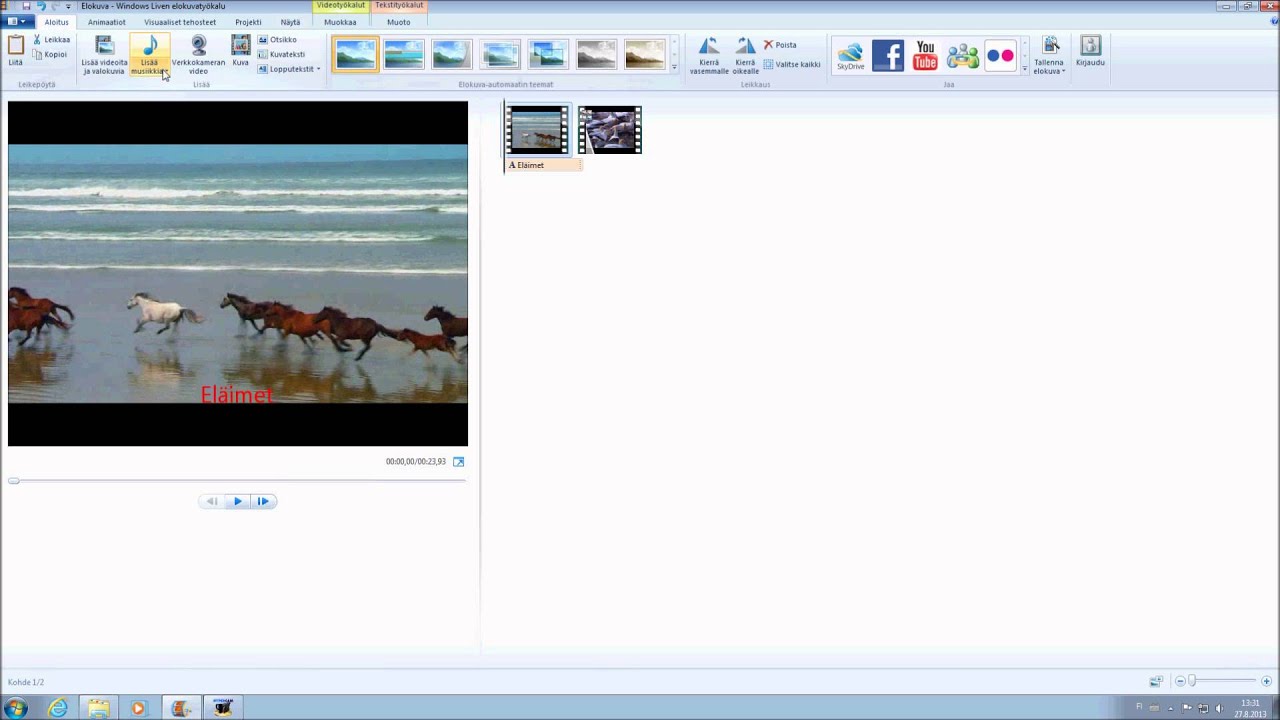Open the Visuaaliset tehosteet tab
Screen dimensions: 1280x720
click(x=180, y=22)
